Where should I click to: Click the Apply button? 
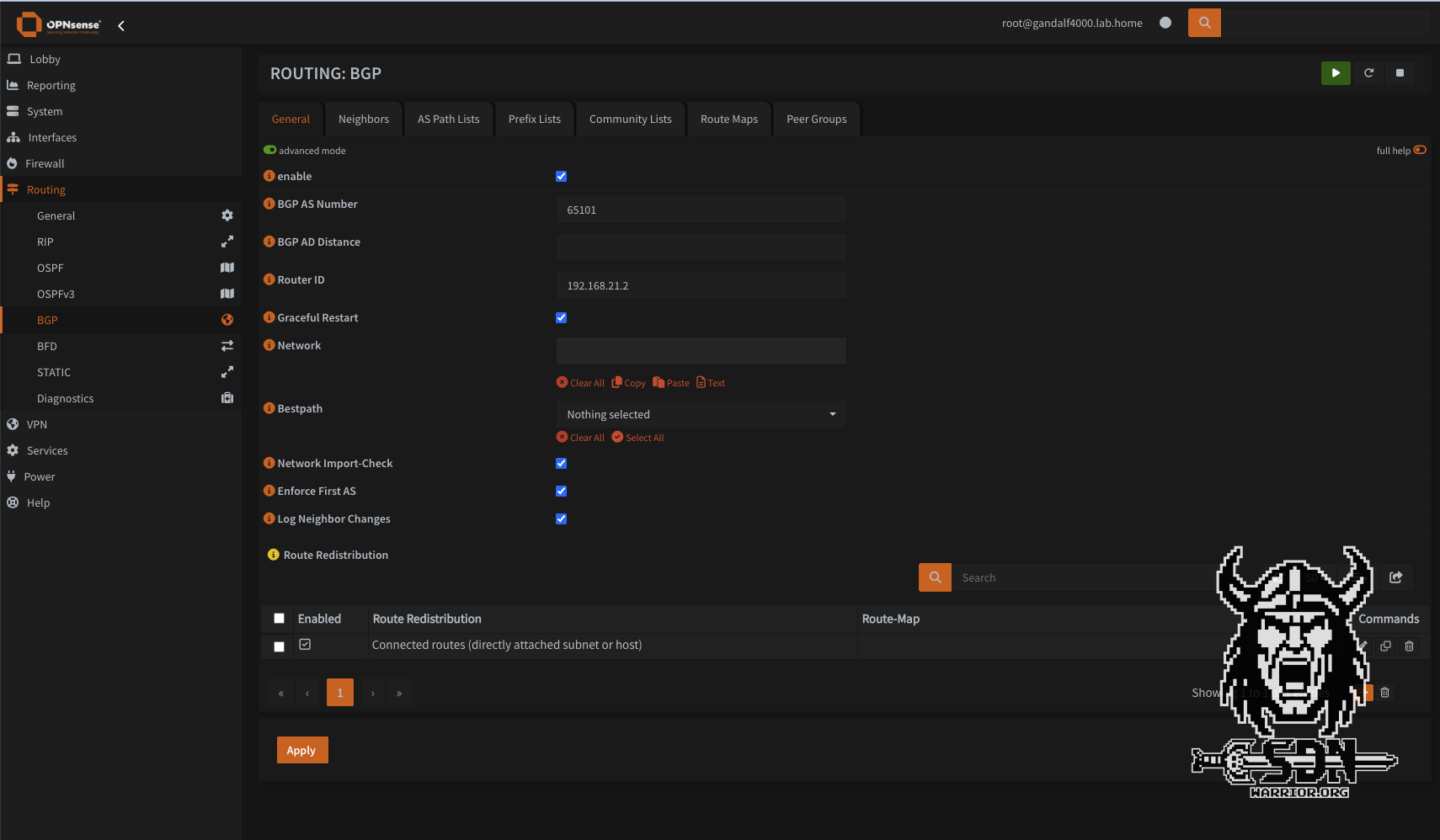pos(301,750)
